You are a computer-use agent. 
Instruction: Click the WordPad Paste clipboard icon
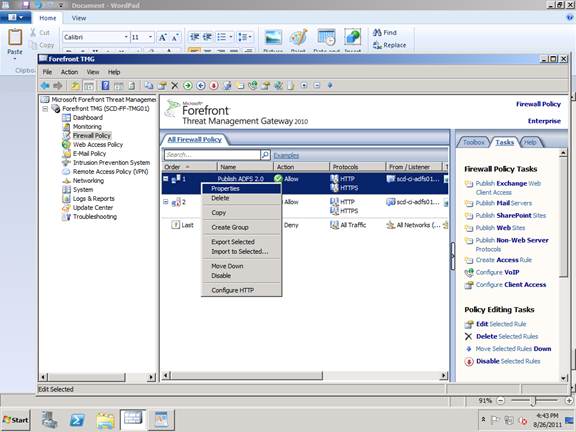point(15,37)
